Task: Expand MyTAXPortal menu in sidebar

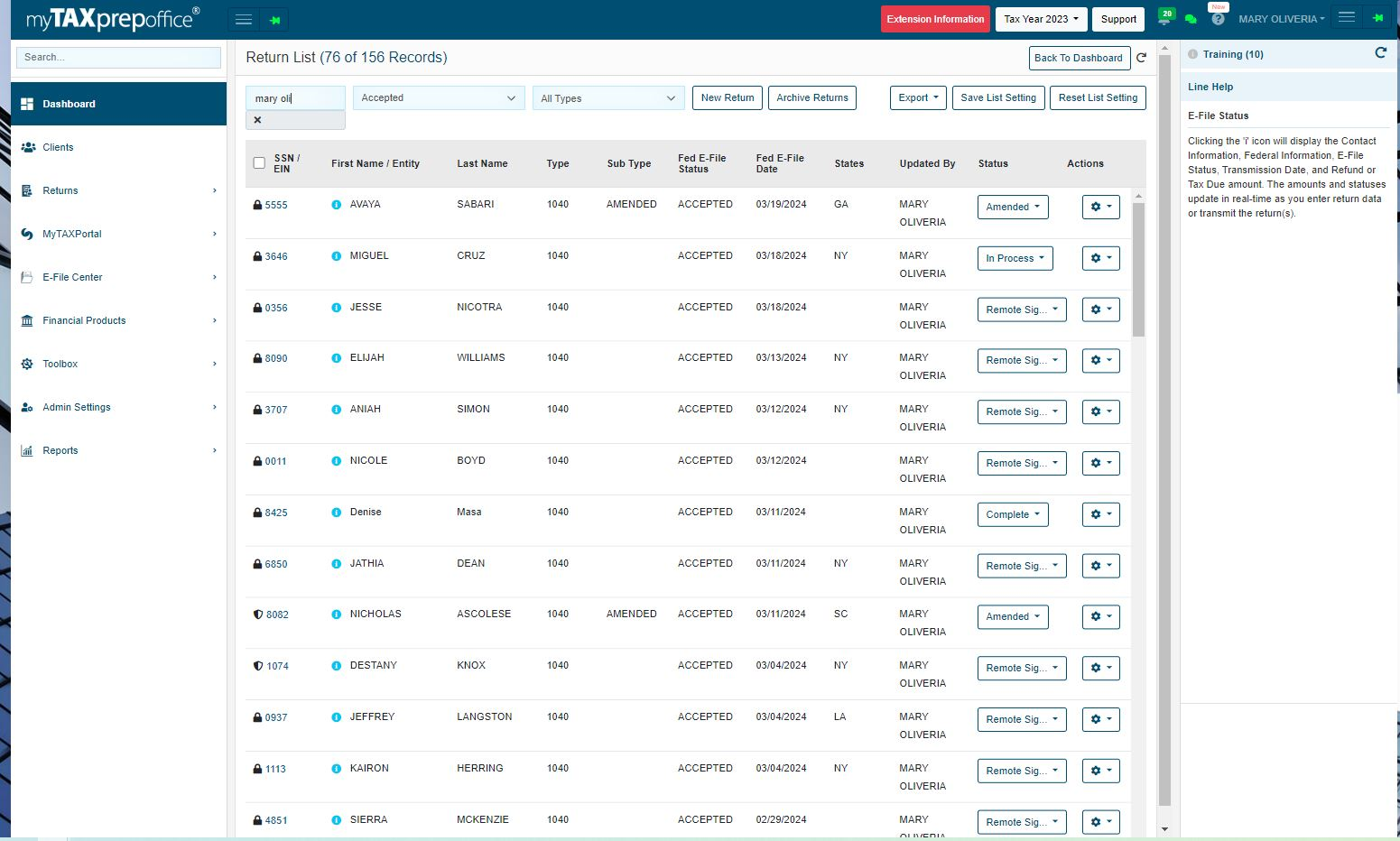Action: (118, 234)
